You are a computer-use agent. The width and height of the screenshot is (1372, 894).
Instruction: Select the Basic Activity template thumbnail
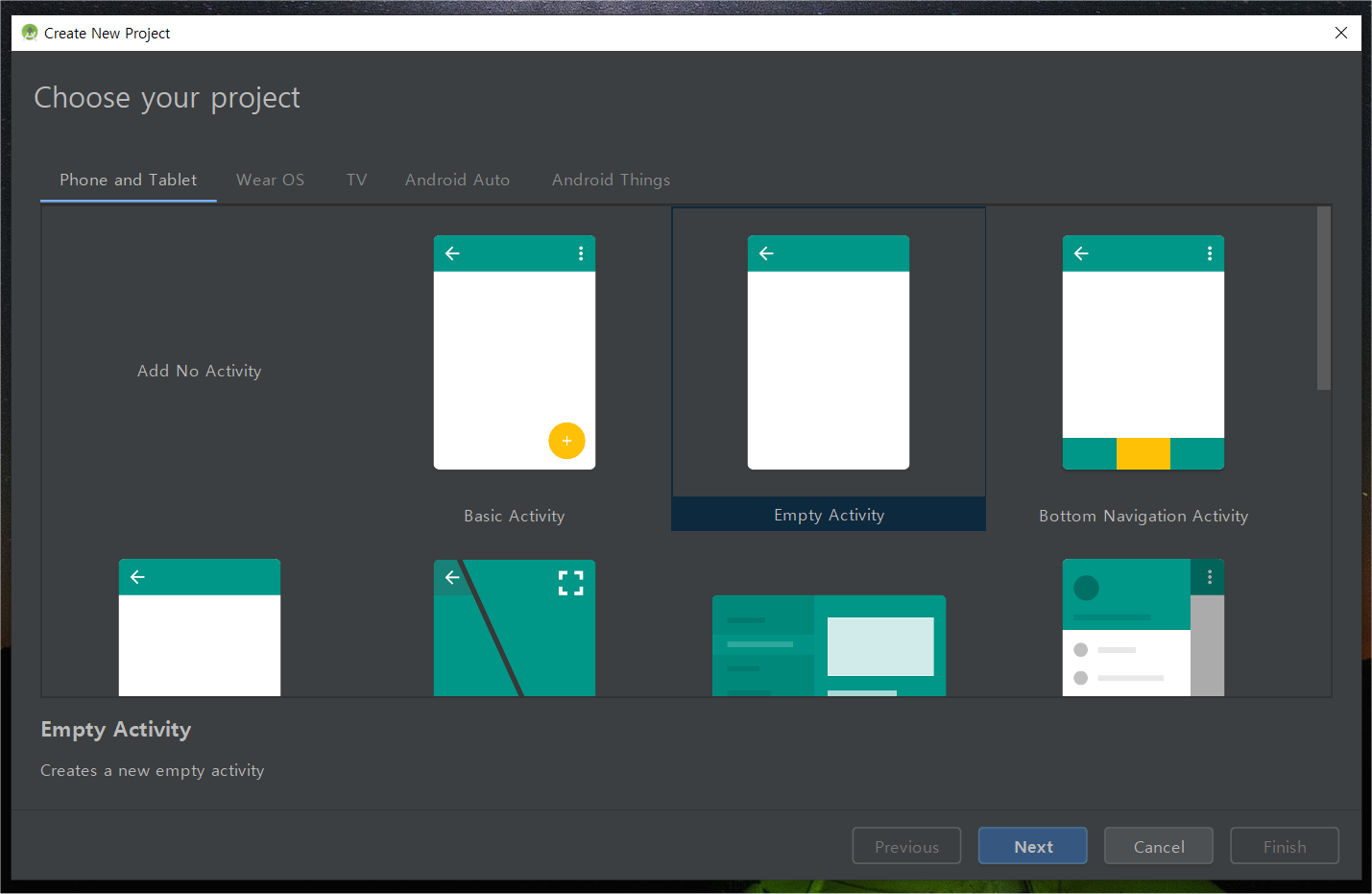(515, 352)
